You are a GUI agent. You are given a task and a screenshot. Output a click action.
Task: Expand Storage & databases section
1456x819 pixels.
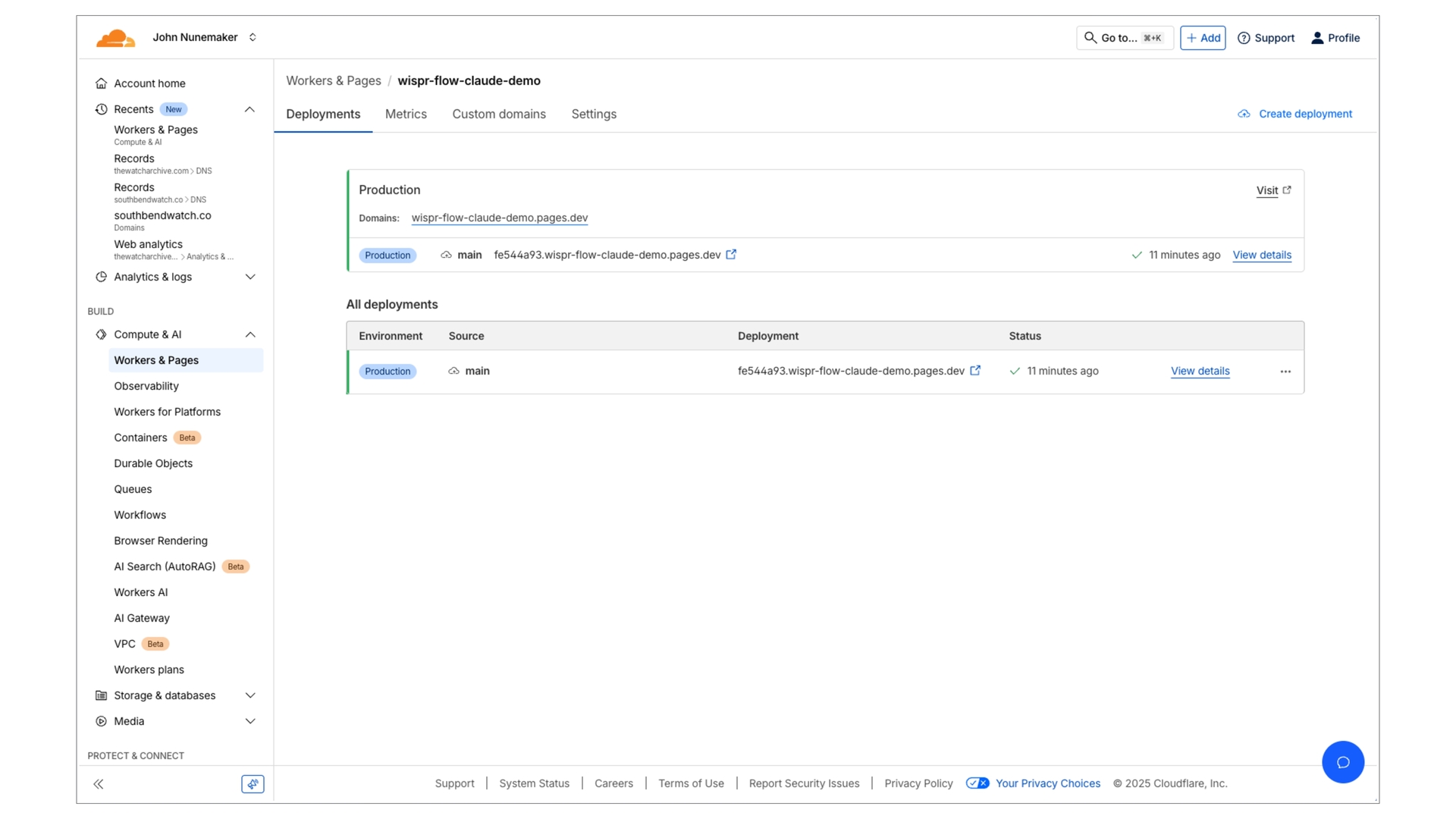point(249,695)
